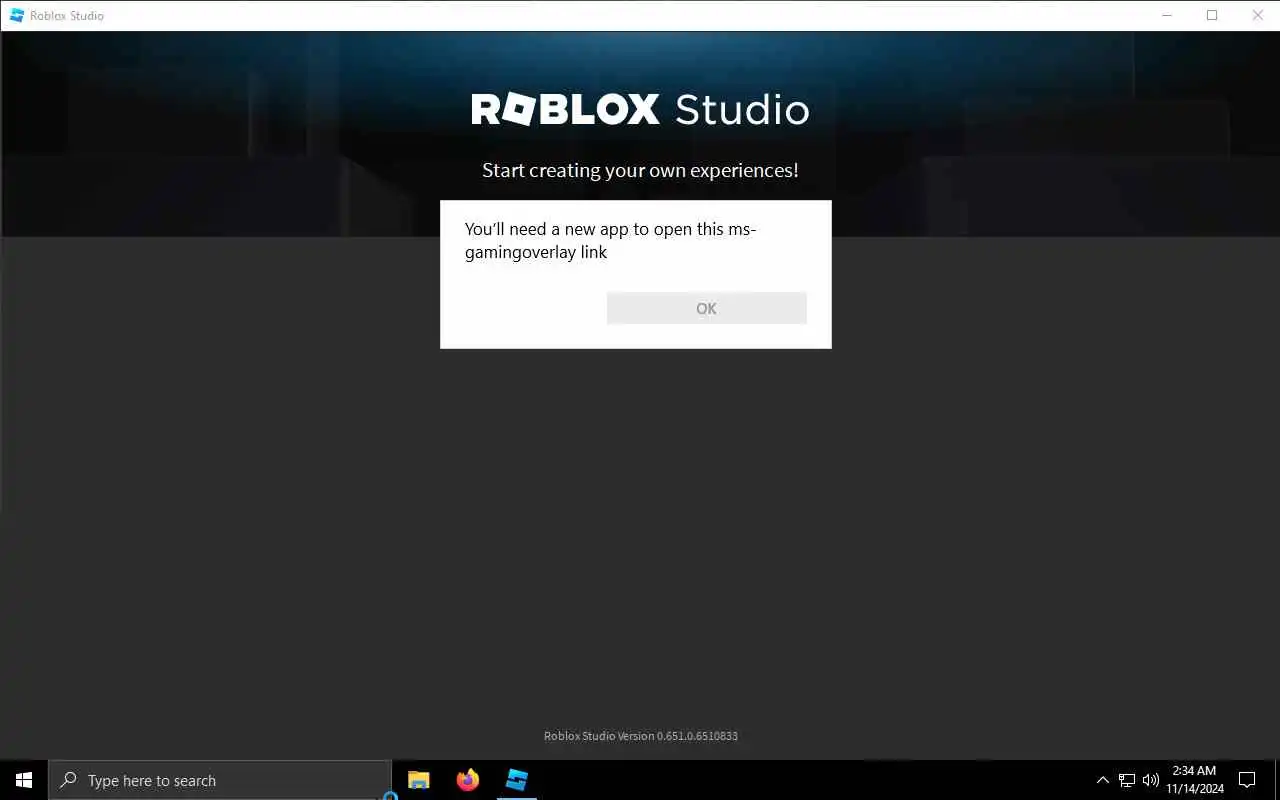Click the search magnifier icon in taskbar

pyautogui.click(x=68, y=780)
